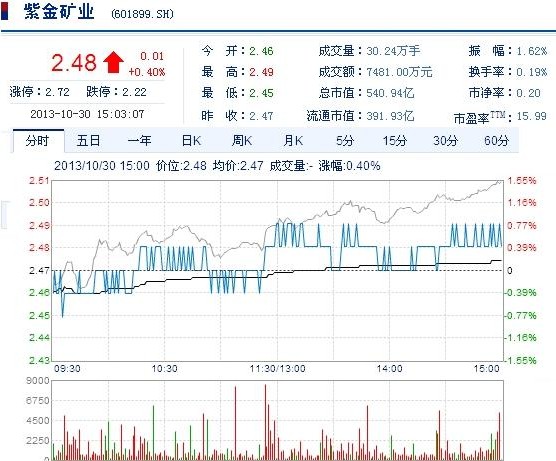Click the 2.51 price axis label

39,180
